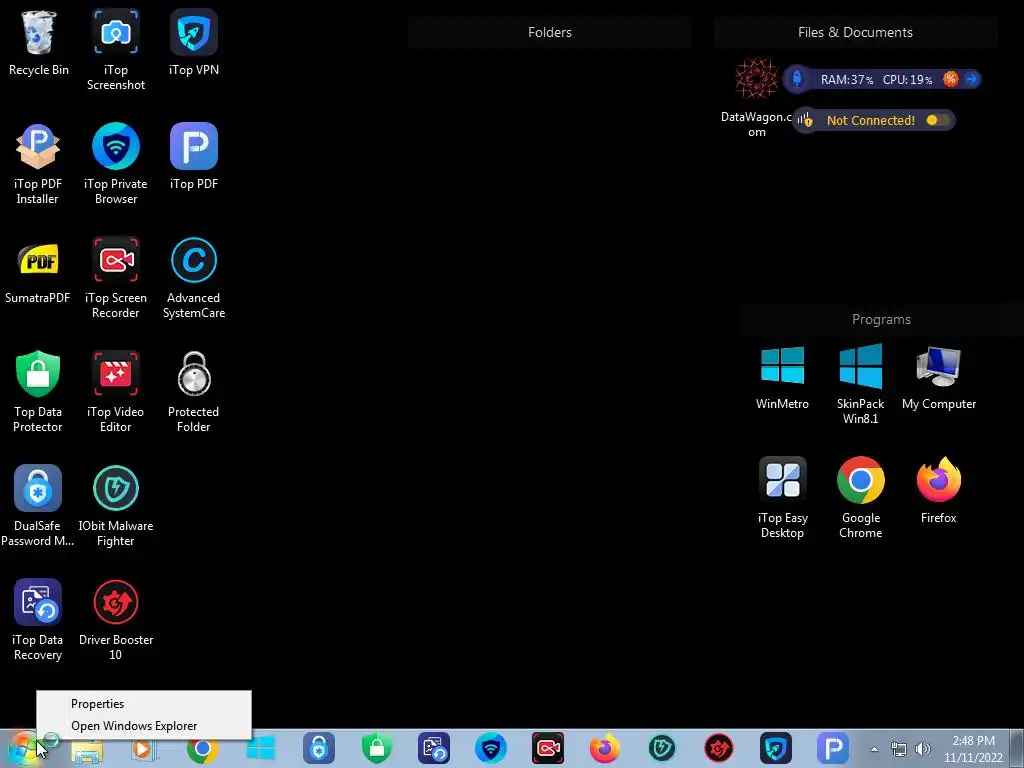Image resolution: width=1024 pixels, height=768 pixels.
Task: Open iTop Private Browser from taskbar
Action: pos(490,748)
